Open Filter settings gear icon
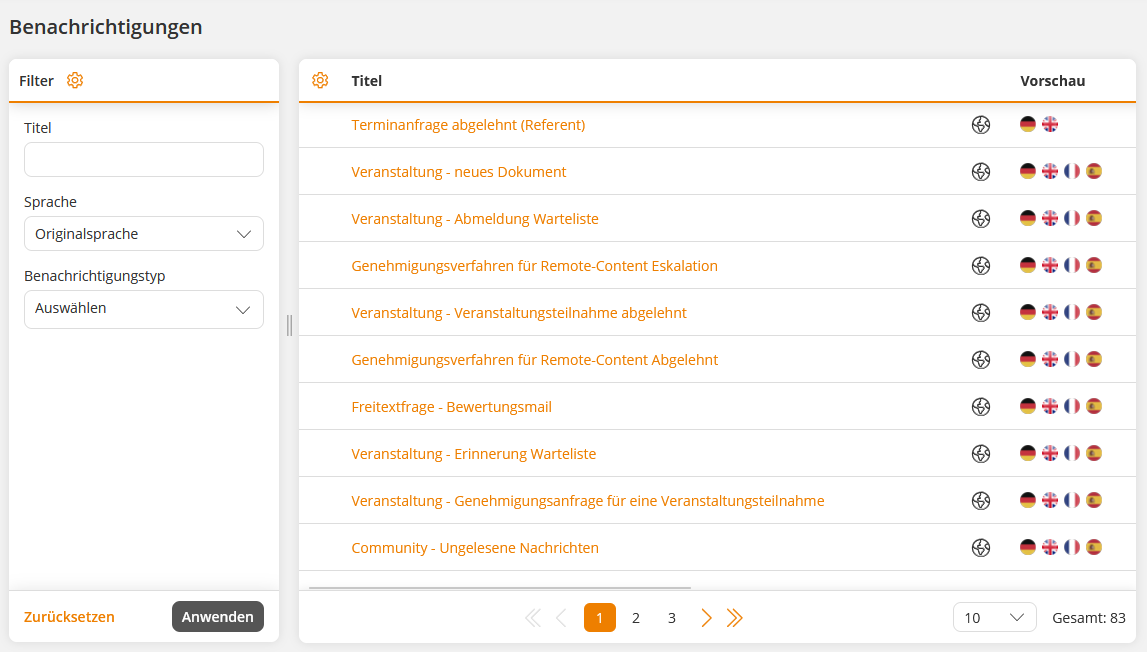 75,81
